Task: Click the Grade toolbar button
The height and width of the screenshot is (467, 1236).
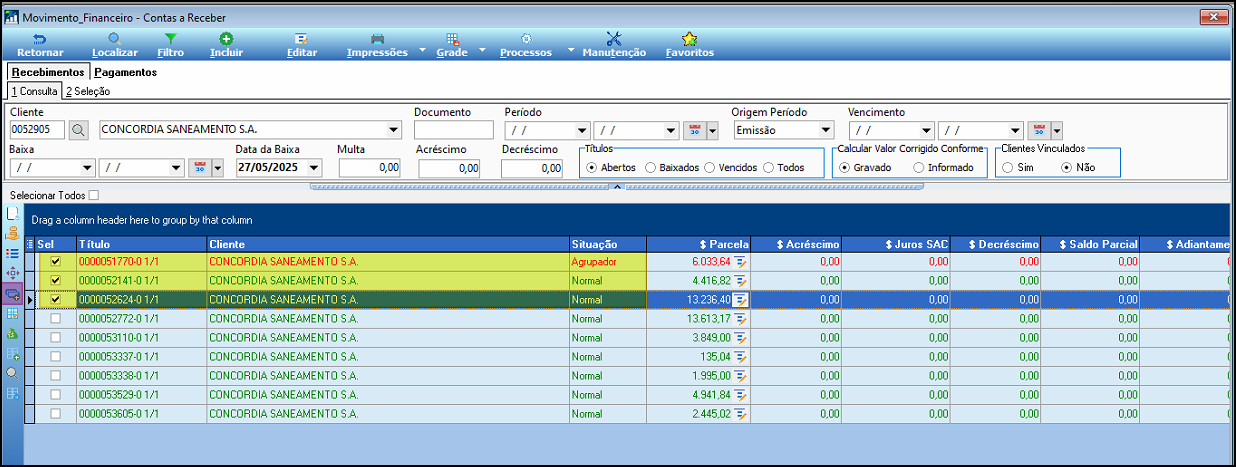Action: point(452,45)
